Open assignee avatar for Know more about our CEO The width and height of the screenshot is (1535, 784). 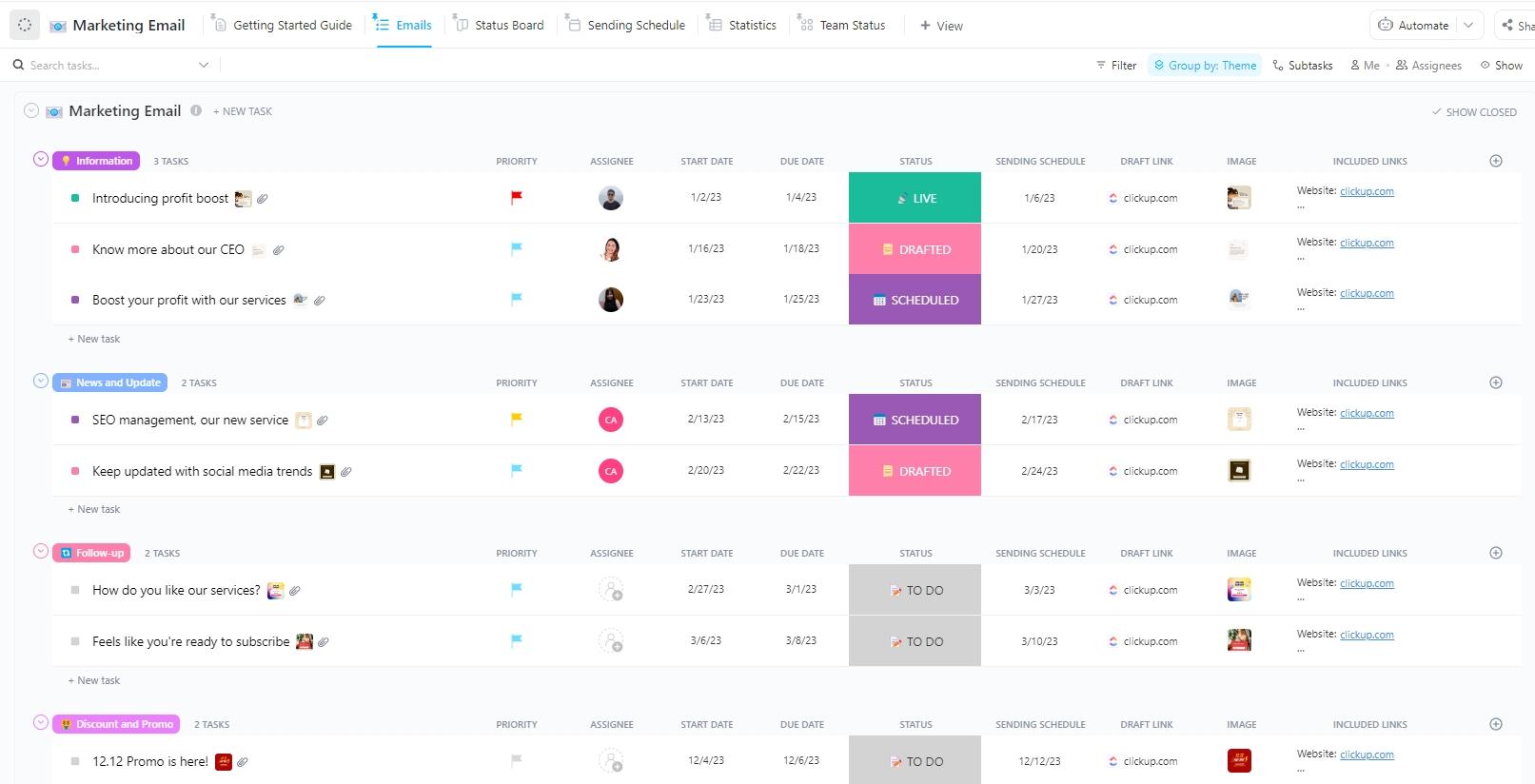coord(611,249)
